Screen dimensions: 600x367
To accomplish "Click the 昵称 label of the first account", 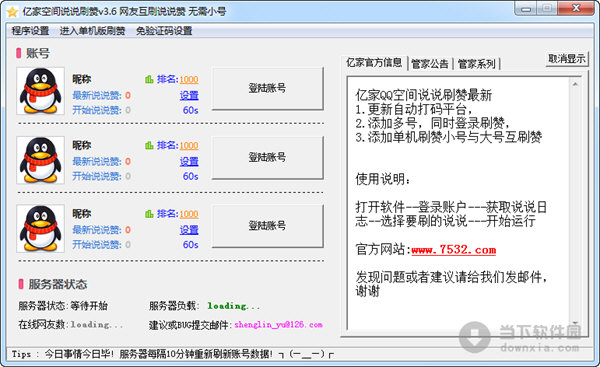I will coord(82,79).
